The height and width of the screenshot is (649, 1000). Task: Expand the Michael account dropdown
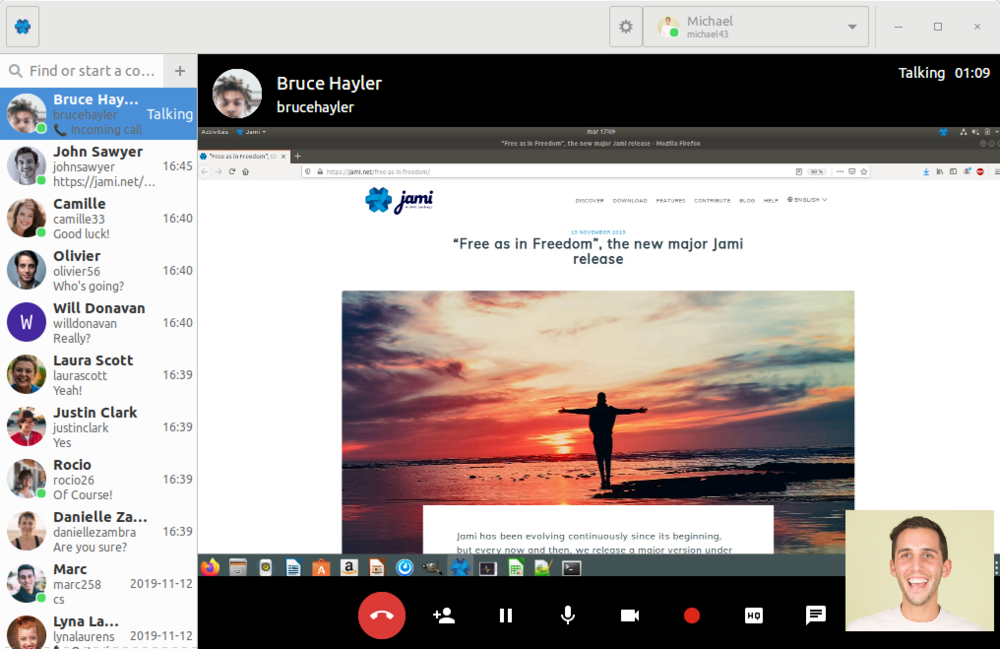point(756,27)
